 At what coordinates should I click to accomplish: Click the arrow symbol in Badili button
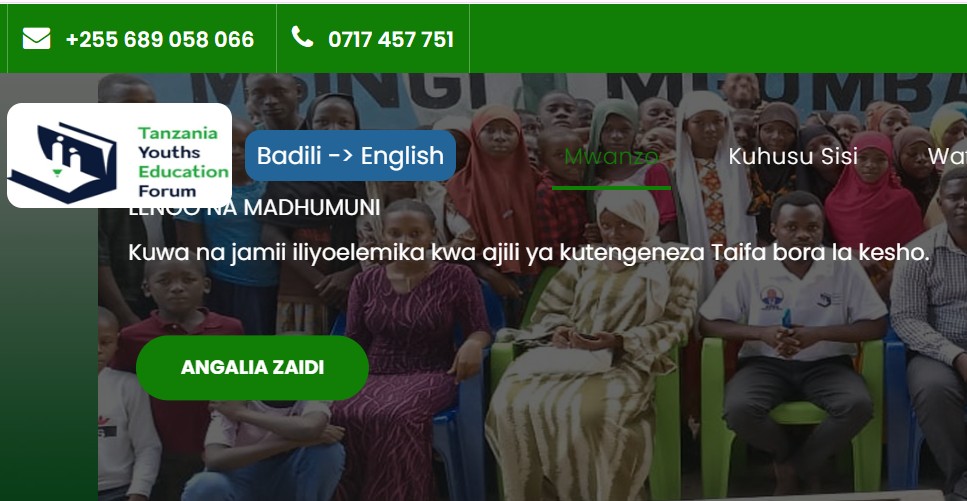tap(341, 156)
